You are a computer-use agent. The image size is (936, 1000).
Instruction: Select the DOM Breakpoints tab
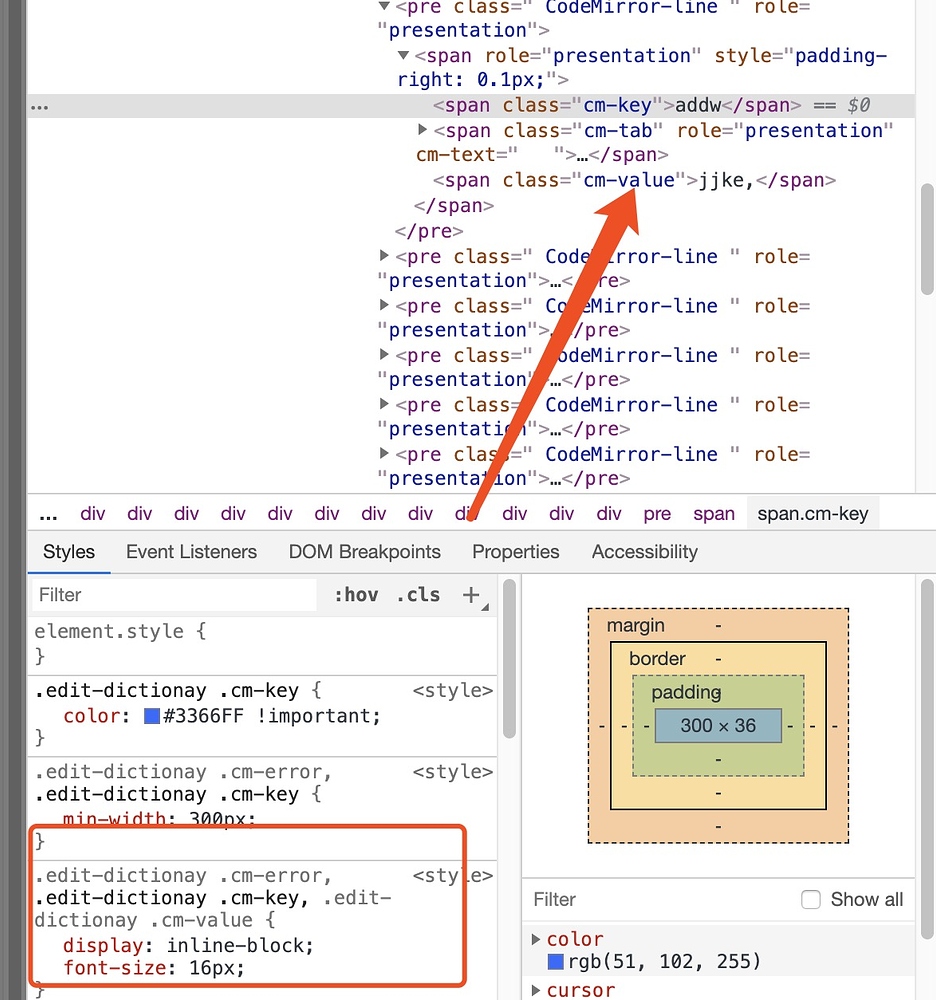pos(364,551)
